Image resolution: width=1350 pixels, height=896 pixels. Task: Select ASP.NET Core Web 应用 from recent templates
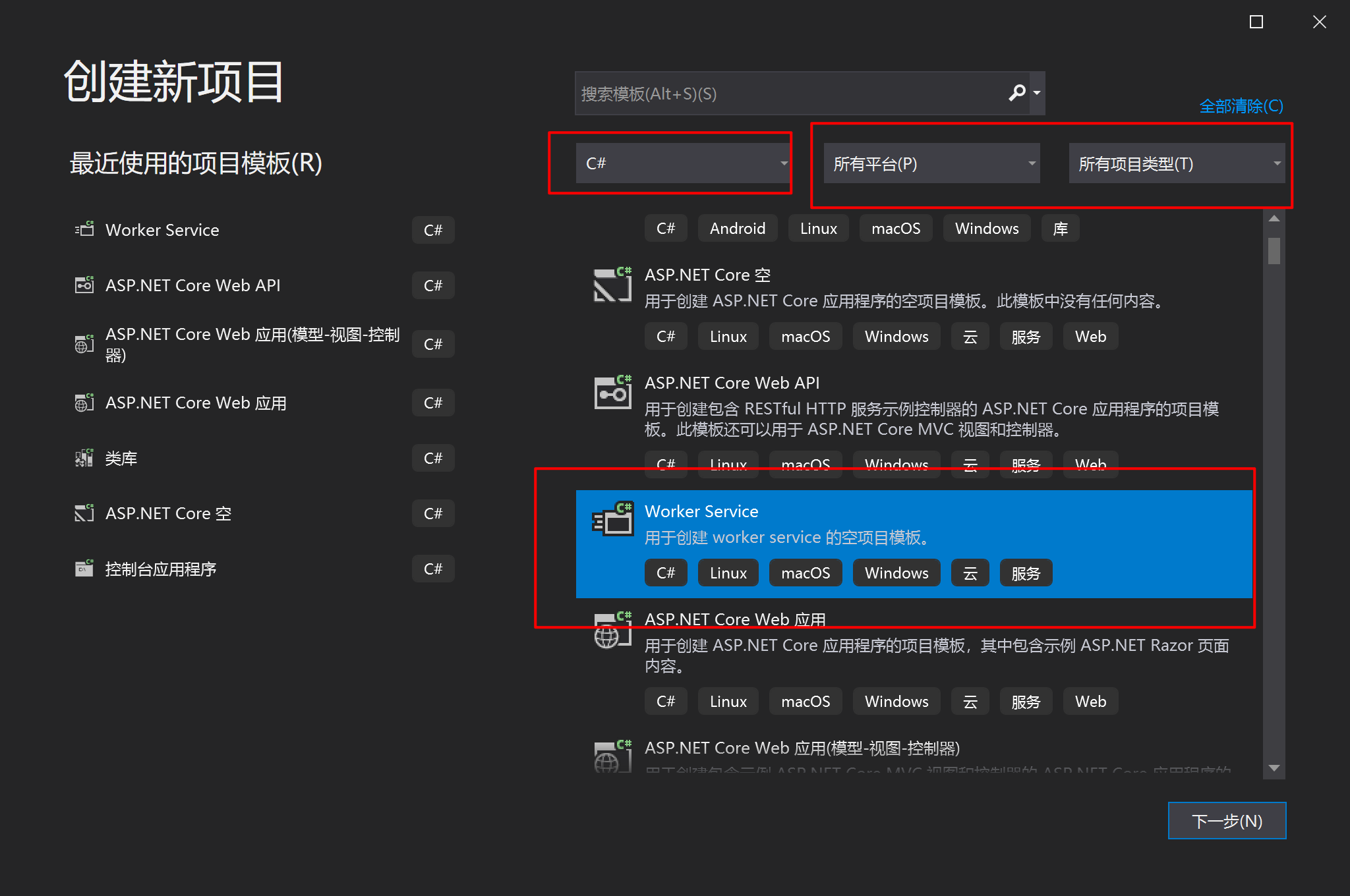coord(196,403)
